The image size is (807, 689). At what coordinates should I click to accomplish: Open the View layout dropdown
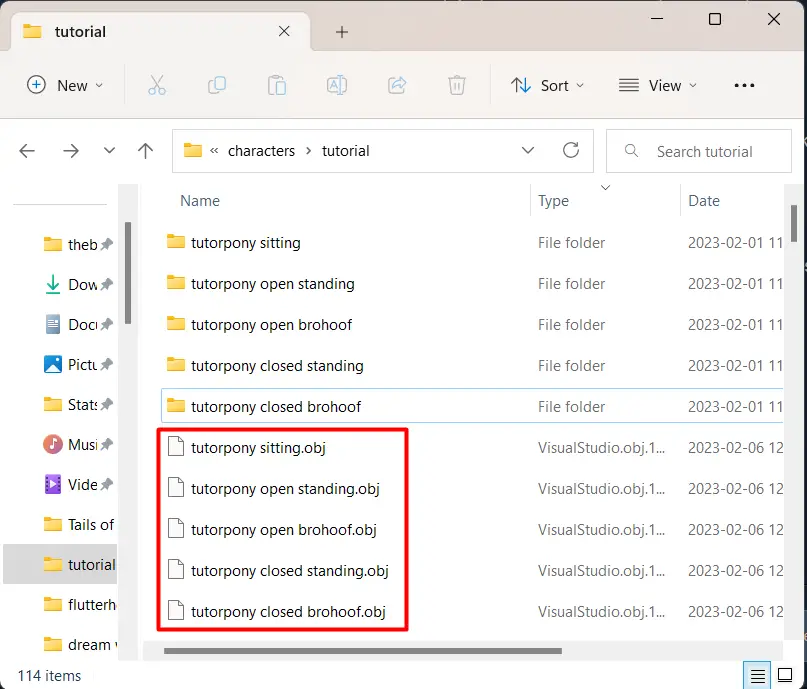658,85
